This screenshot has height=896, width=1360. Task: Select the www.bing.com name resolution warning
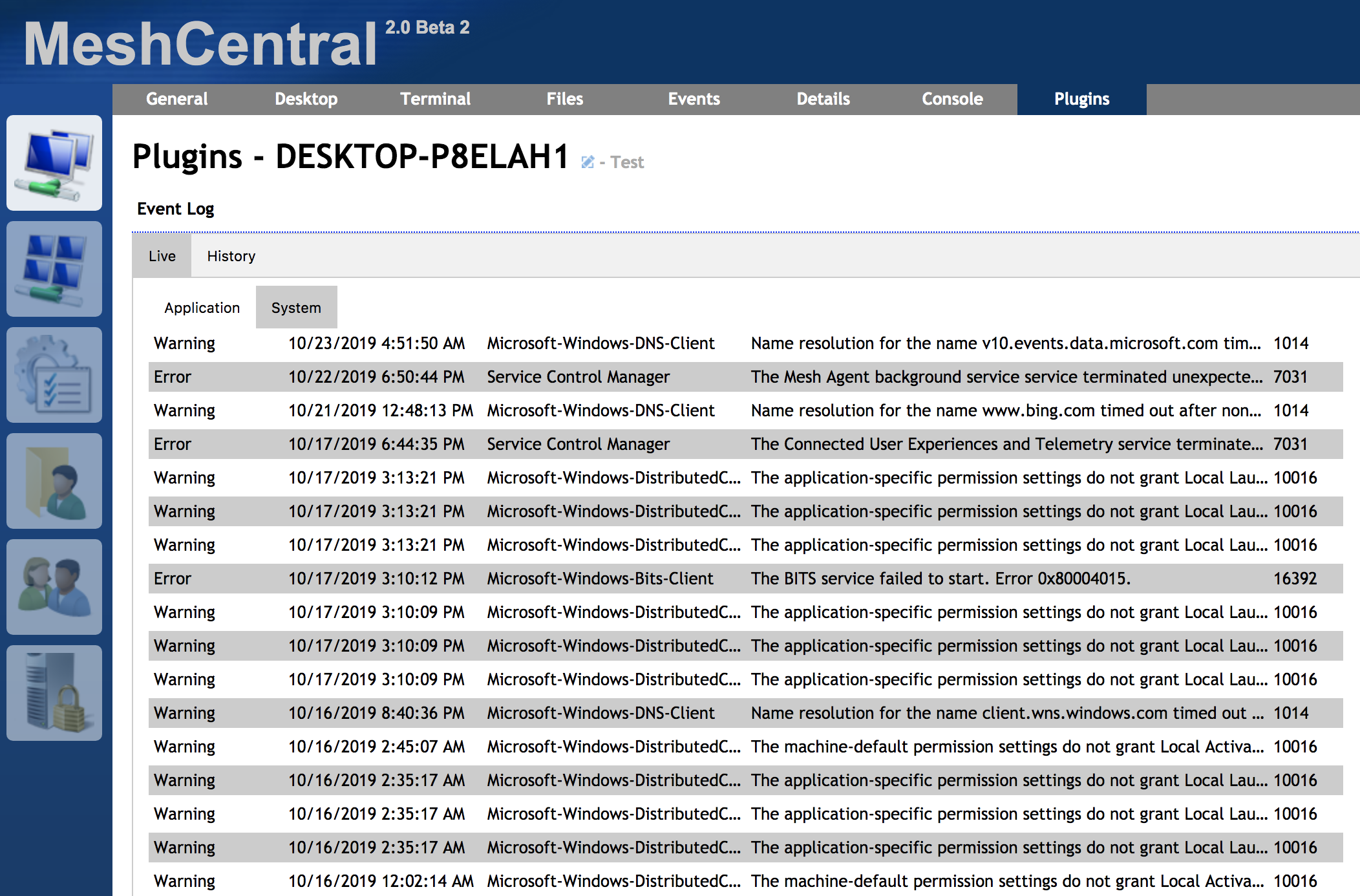pos(746,411)
